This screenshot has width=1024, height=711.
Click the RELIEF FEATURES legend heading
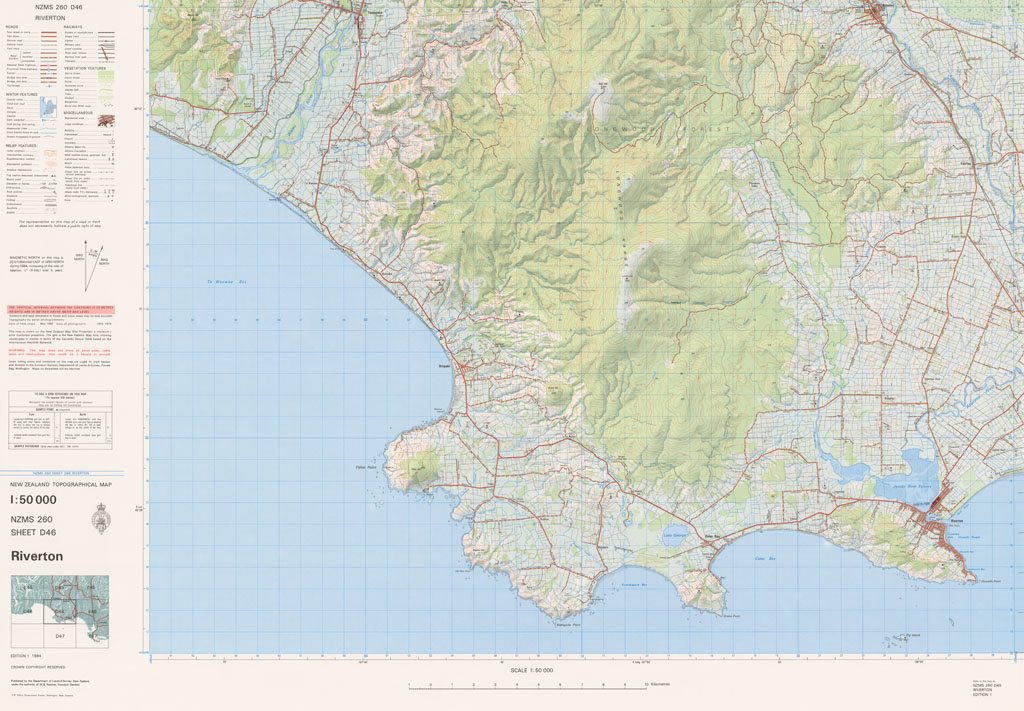21,145
